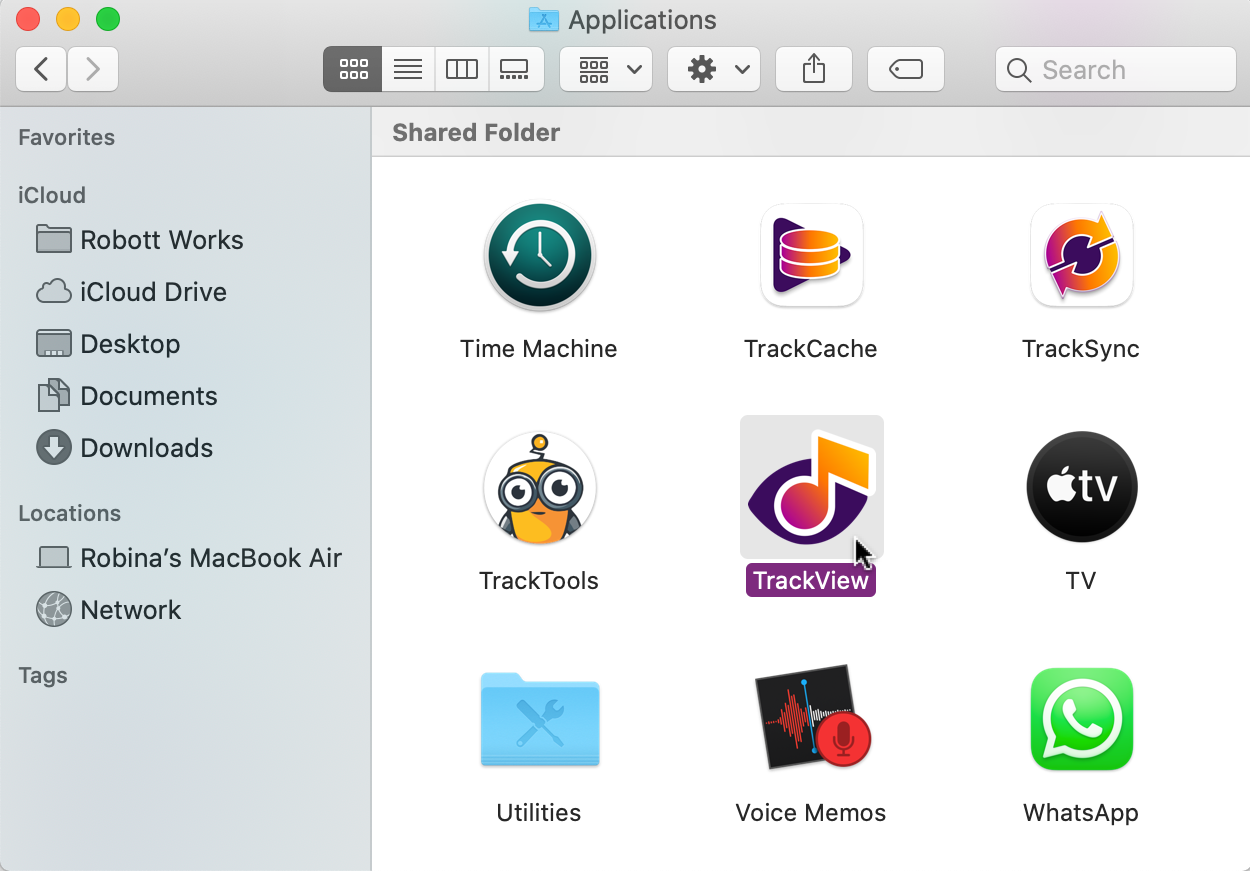1250x871 pixels.
Task: Open the Utilities folder icon
Action: pos(539,720)
